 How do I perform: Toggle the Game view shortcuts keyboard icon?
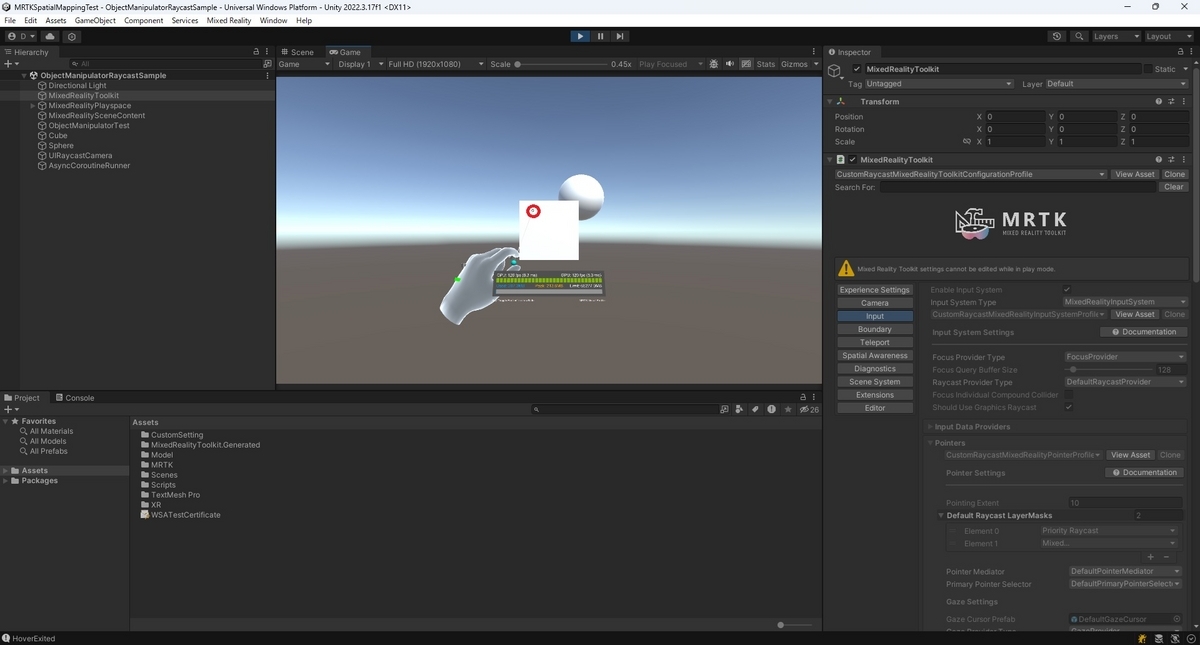746,64
